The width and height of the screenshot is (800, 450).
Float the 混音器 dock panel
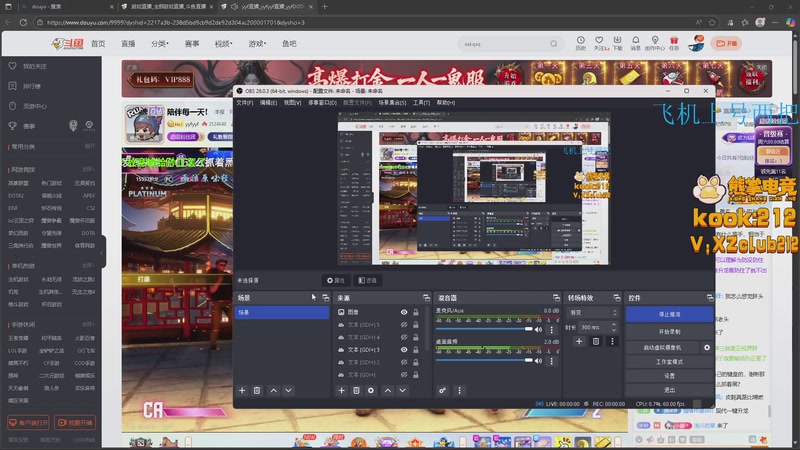pyautogui.click(x=556, y=298)
